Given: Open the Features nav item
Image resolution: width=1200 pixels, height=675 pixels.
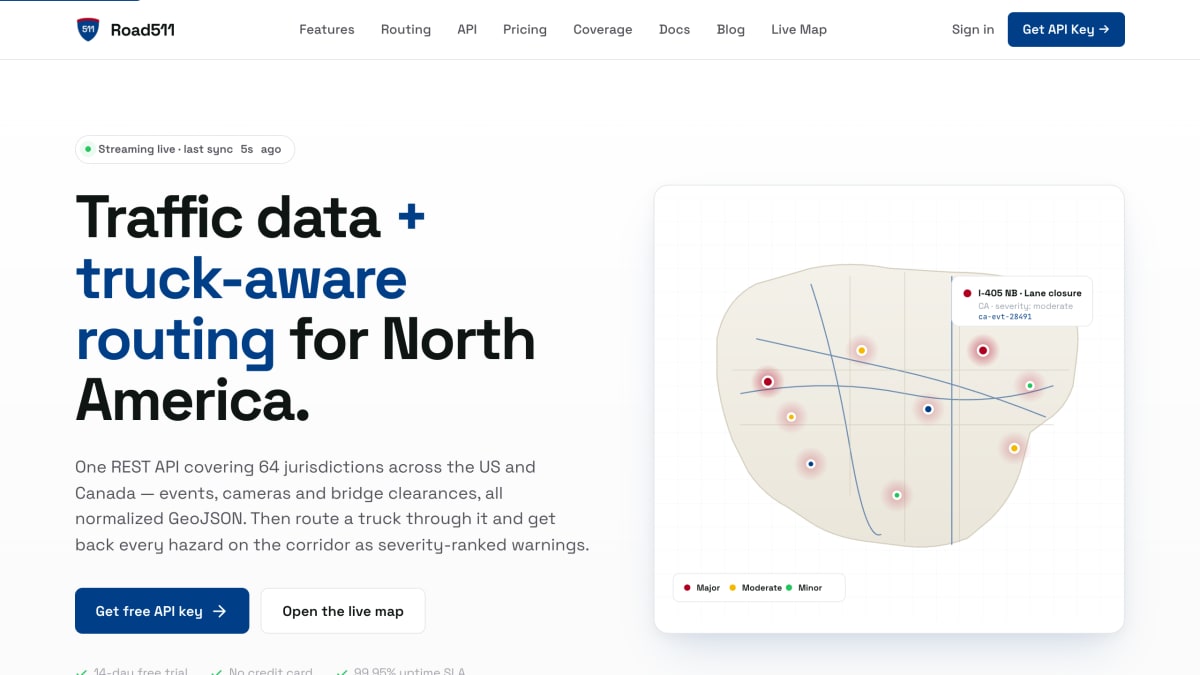Looking at the screenshot, I should [327, 30].
